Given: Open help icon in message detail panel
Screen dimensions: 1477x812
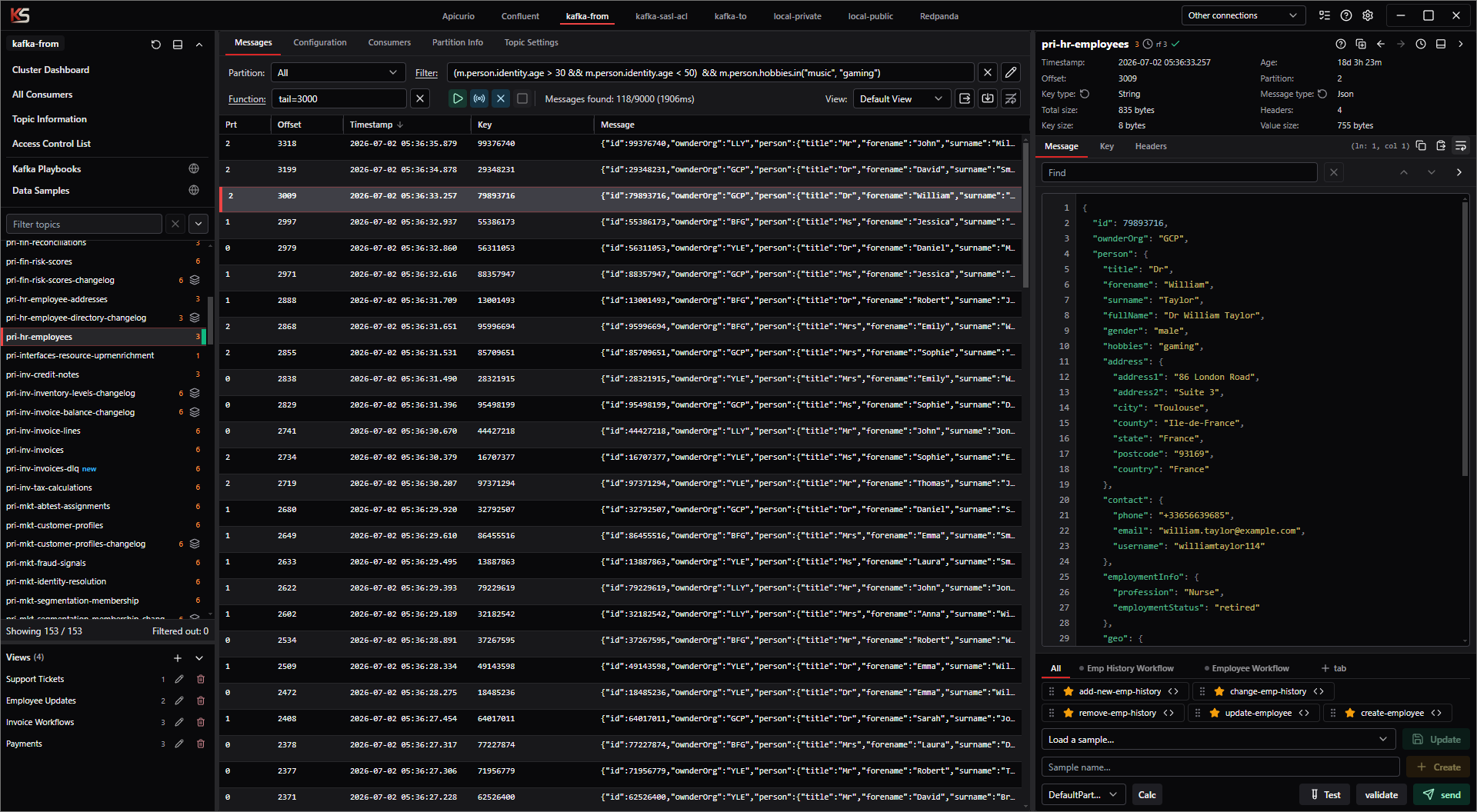Looking at the screenshot, I should tap(1341, 44).
